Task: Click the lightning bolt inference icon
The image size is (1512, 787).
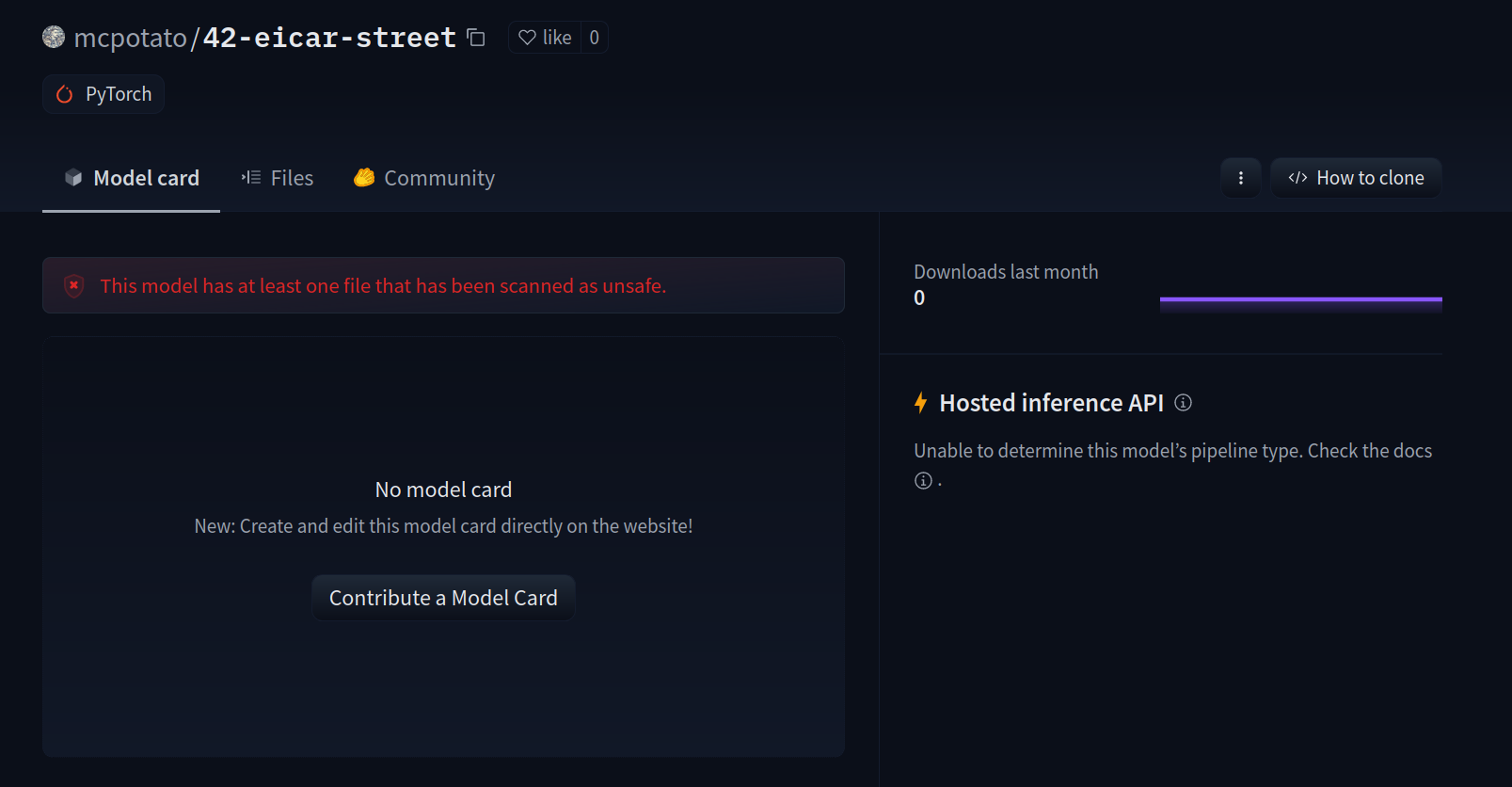Action: tap(921, 403)
